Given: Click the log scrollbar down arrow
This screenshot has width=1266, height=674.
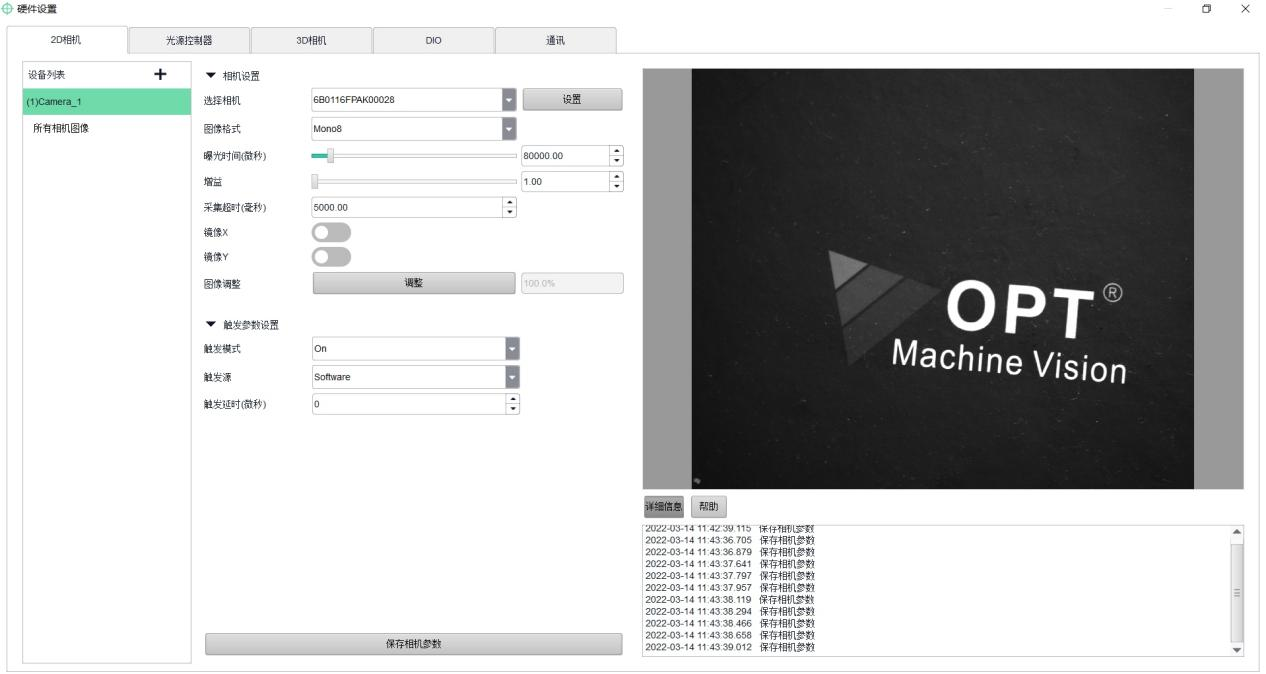Looking at the screenshot, I should click(x=1237, y=649).
